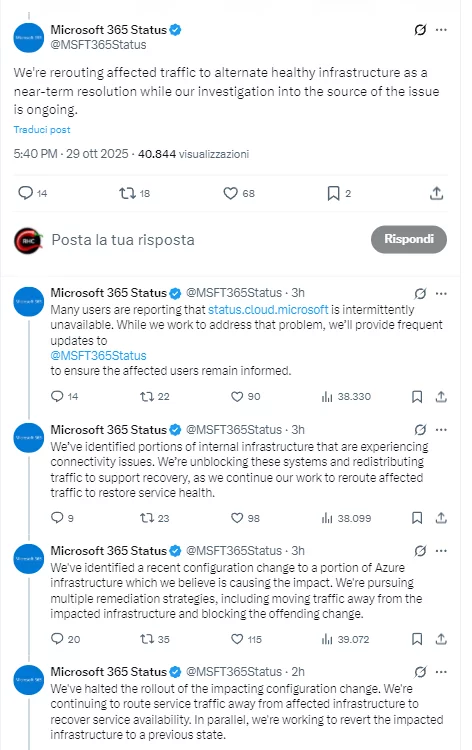This screenshot has height=750, width=472.
Task: Share the main post via upload icon
Action: point(436,193)
